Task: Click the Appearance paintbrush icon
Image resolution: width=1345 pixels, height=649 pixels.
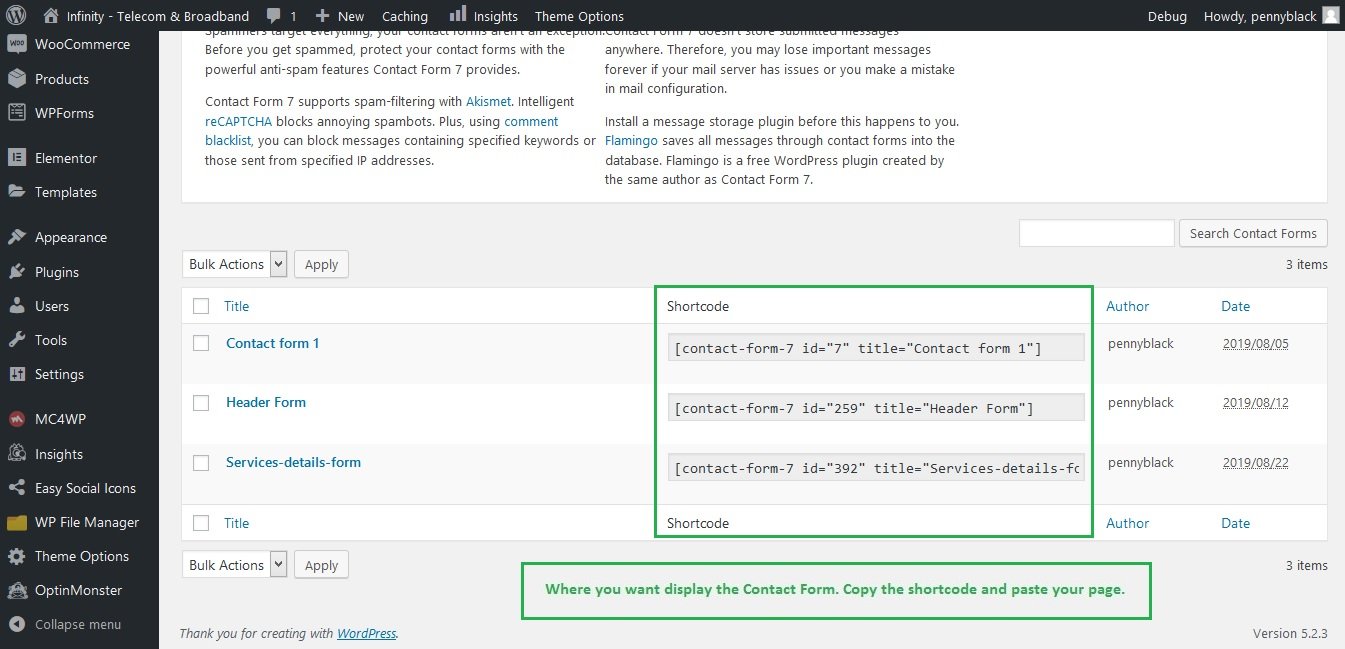Action: tap(16, 237)
